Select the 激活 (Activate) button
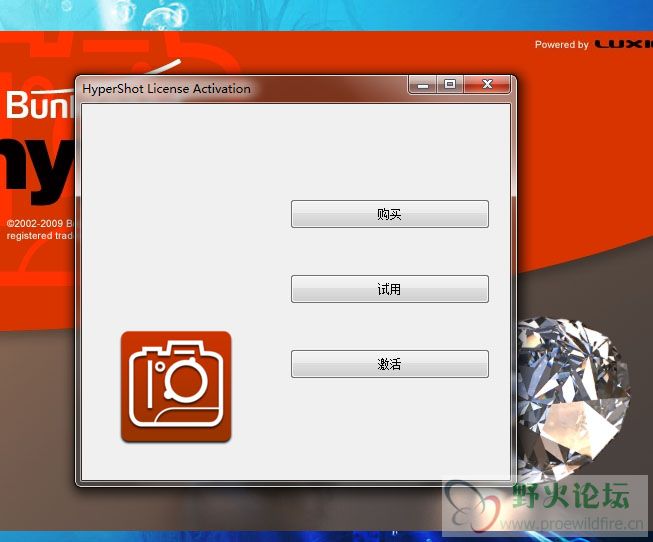The width and height of the screenshot is (653, 542). pyautogui.click(x=390, y=364)
